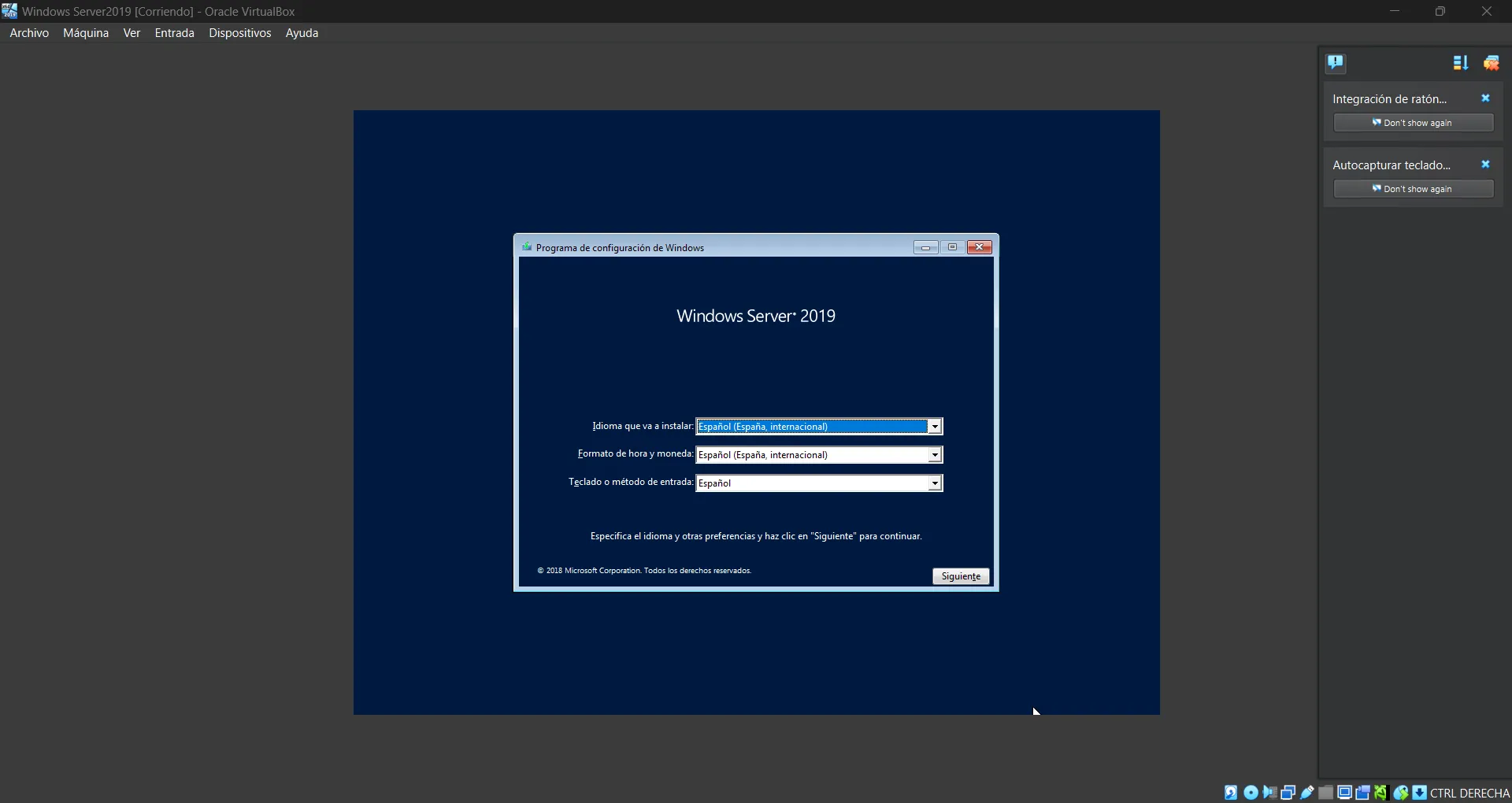Click the Siguiente button
Screen dimensions: 1512x803
[x=961, y=576]
